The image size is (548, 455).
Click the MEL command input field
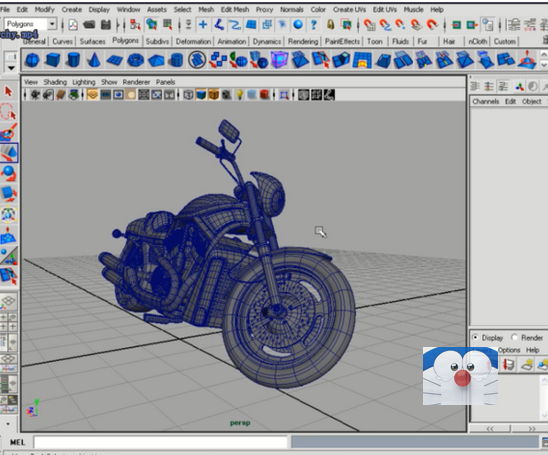[161, 442]
